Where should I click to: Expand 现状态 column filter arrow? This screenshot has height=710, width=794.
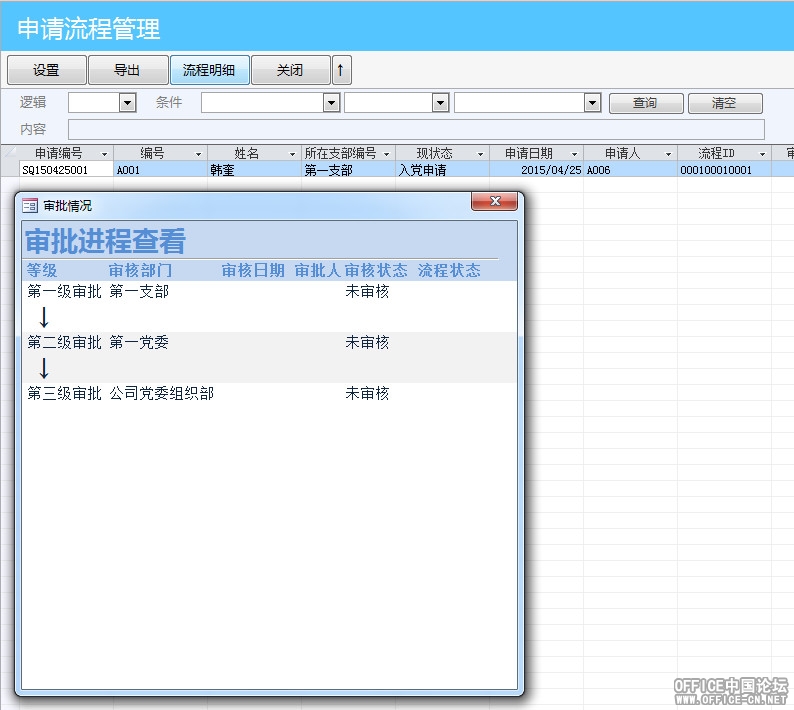(x=481, y=154)
